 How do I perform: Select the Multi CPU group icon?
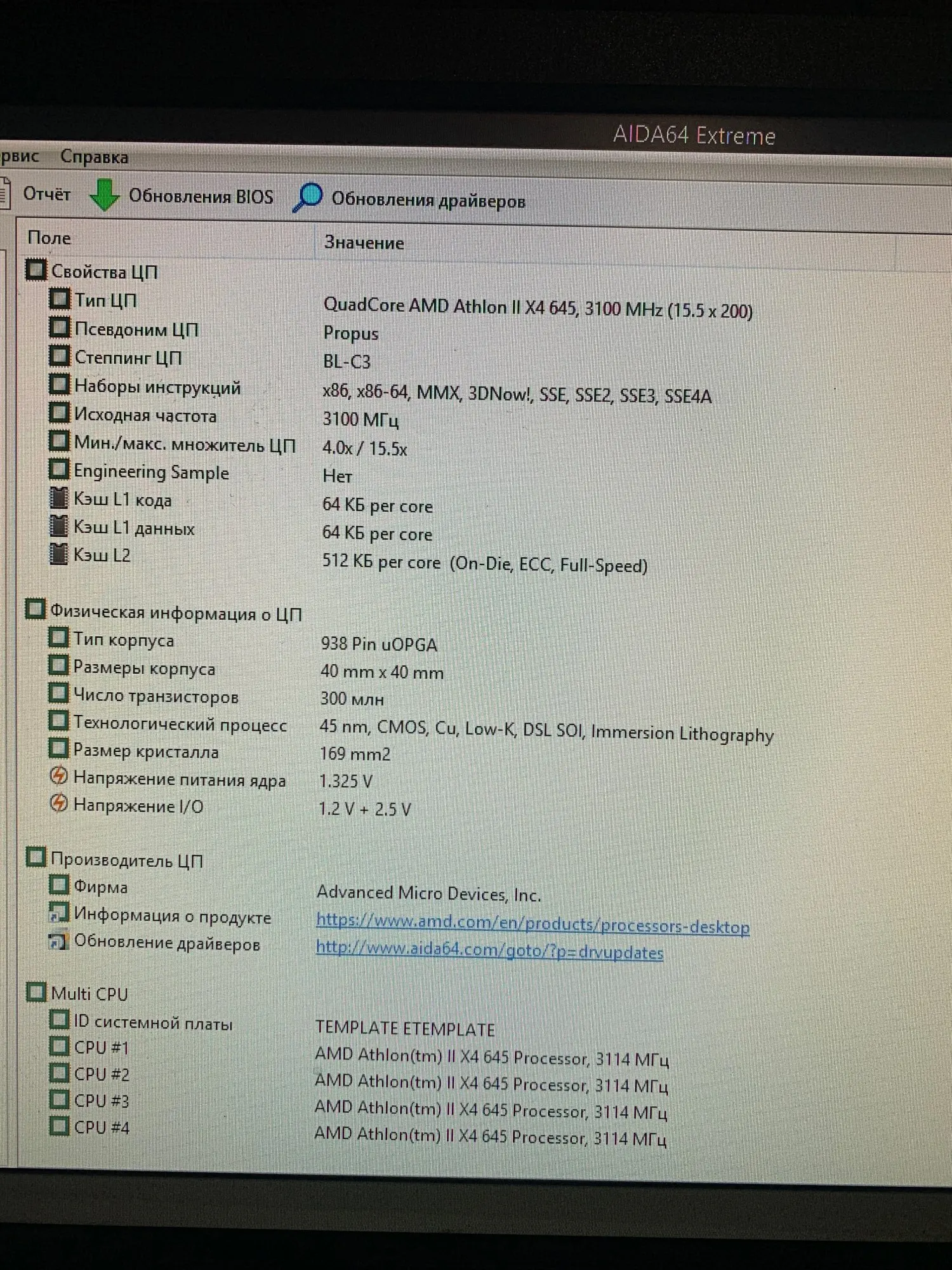click(36, 992)
